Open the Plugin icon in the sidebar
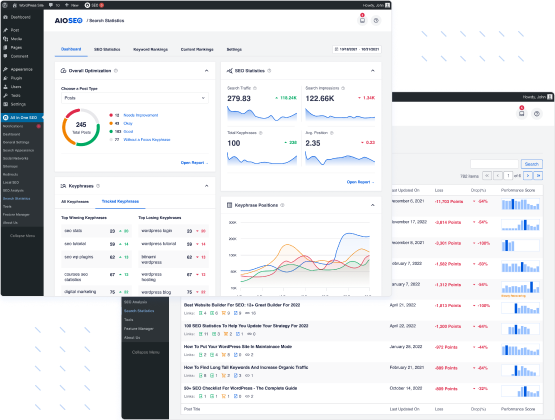555x420 pixels. coord(5,78)
